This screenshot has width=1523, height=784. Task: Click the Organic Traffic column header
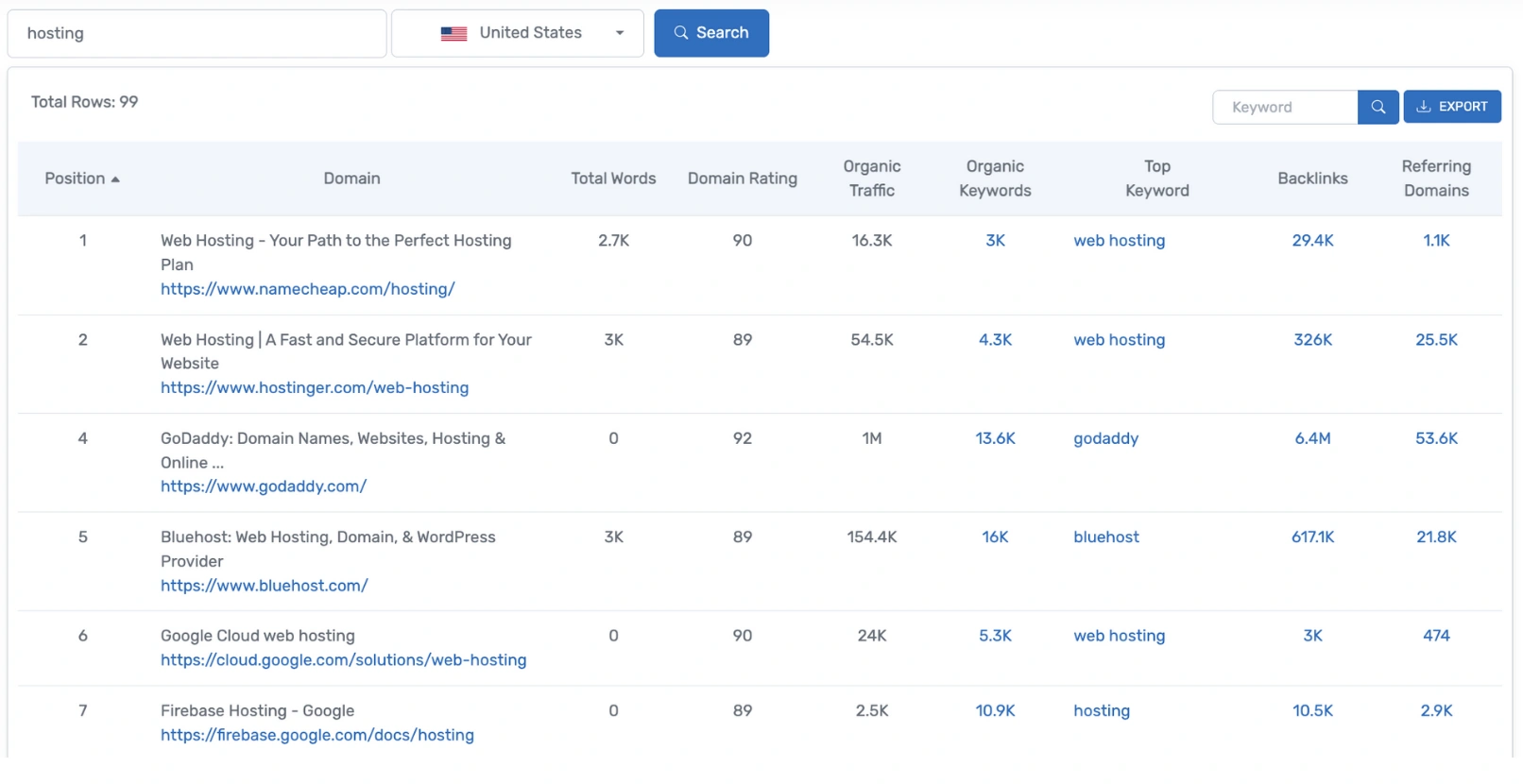[x=872, y=179]
